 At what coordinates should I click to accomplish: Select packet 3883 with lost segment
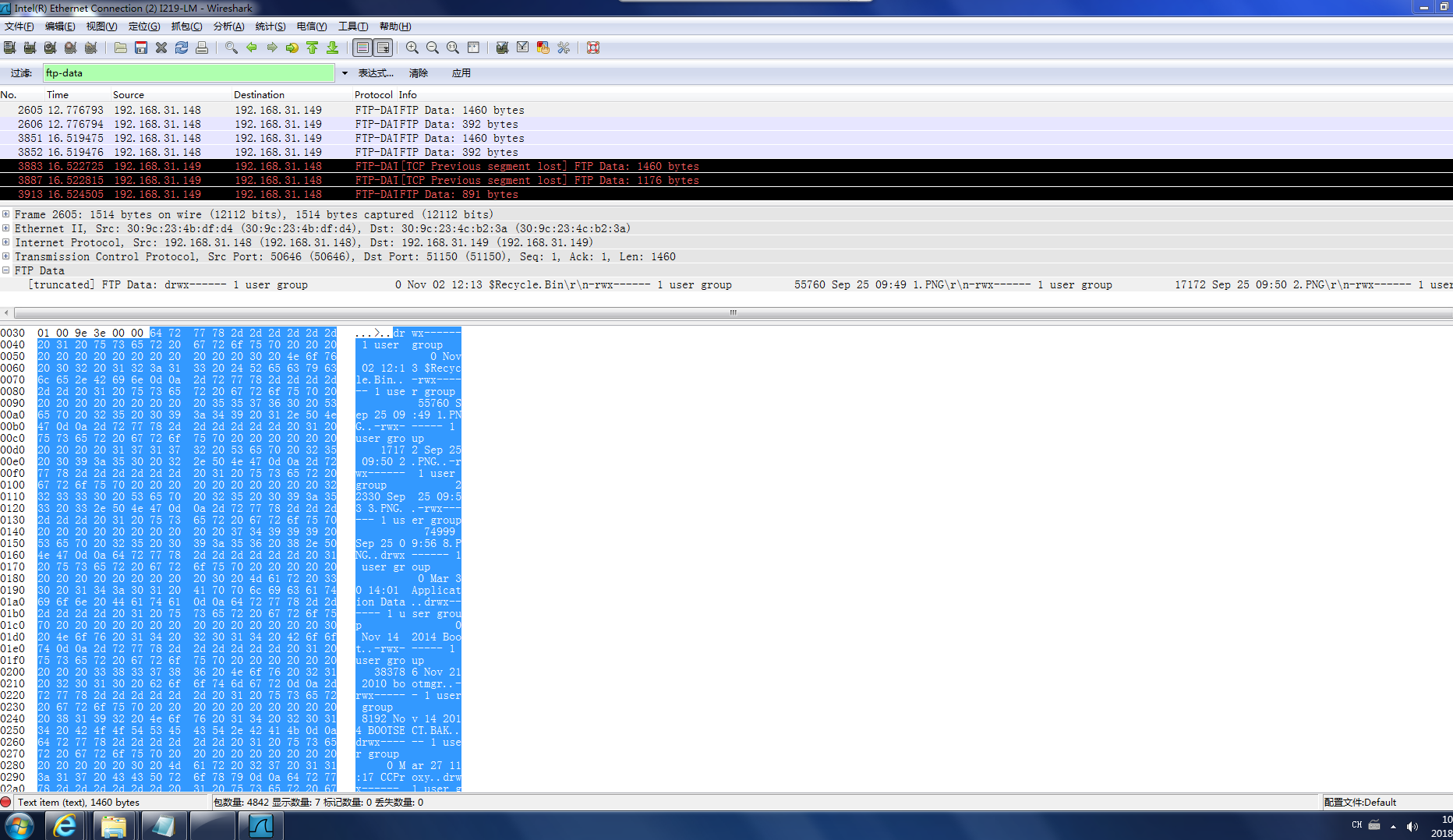pos(726,166)
